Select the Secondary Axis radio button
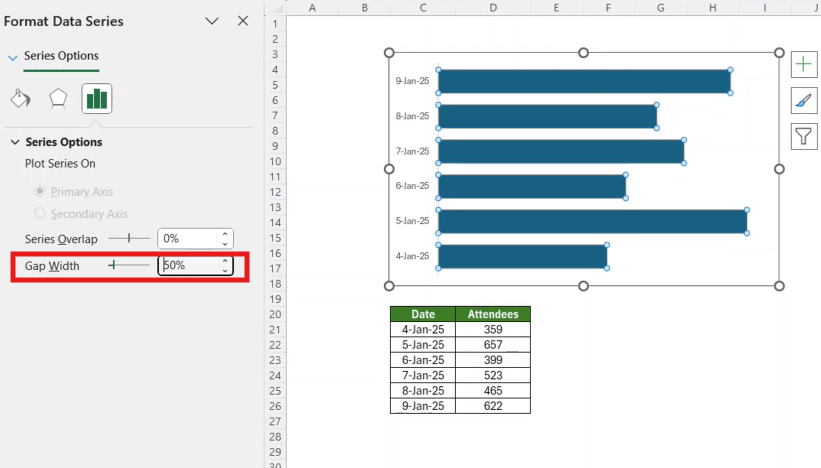The height and width of the screenshot is (468, 821). tap(40, 213)
